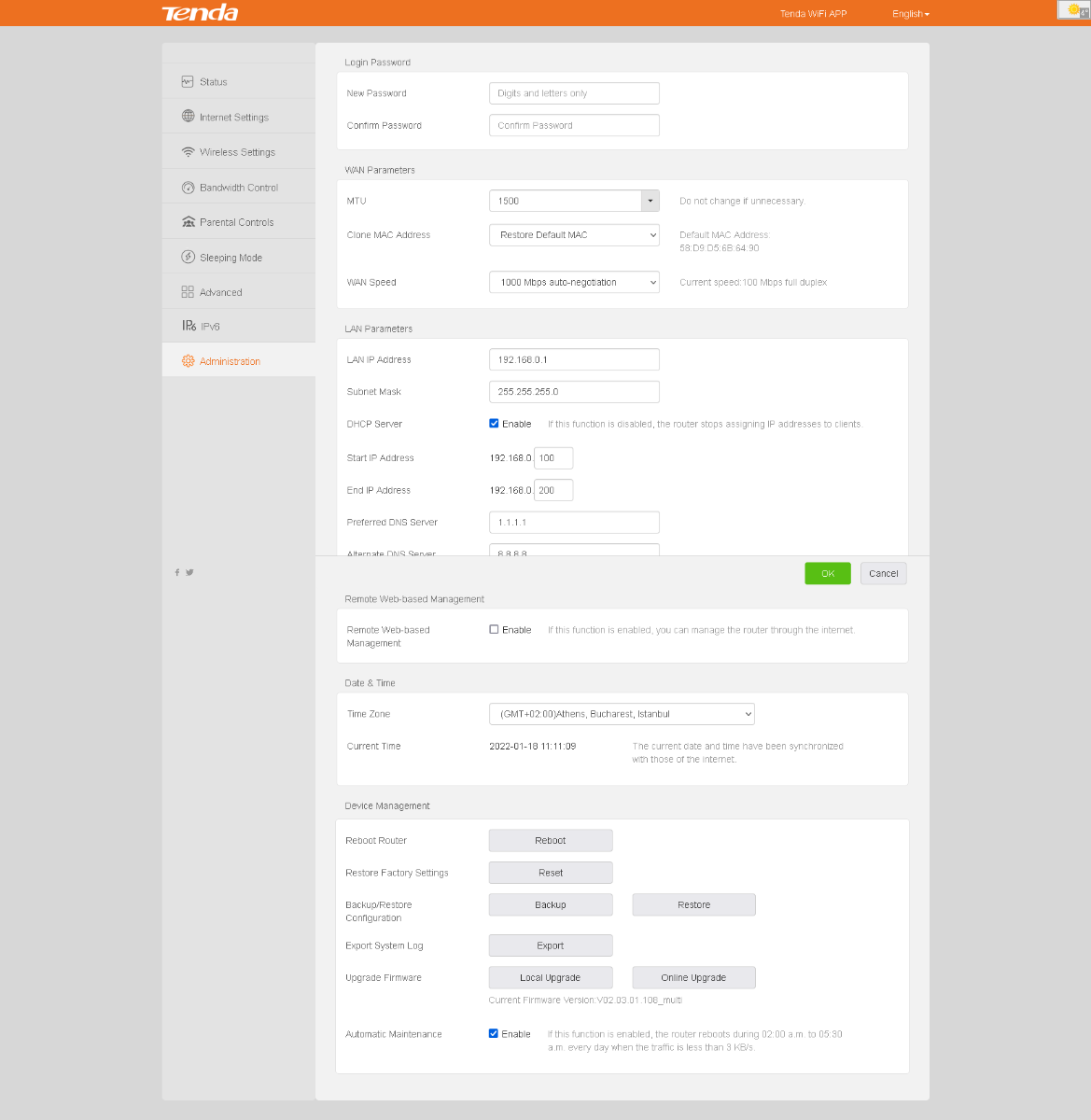
Task: Click the Subnet Mask field
Action: [x=574, y=391]
